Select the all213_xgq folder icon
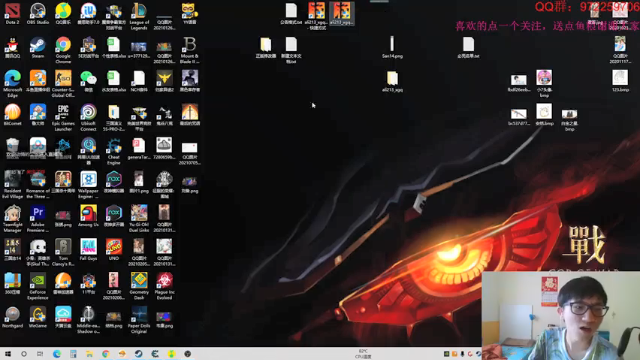The width and height of the screenshot is (640, 360). pos(392,81)
